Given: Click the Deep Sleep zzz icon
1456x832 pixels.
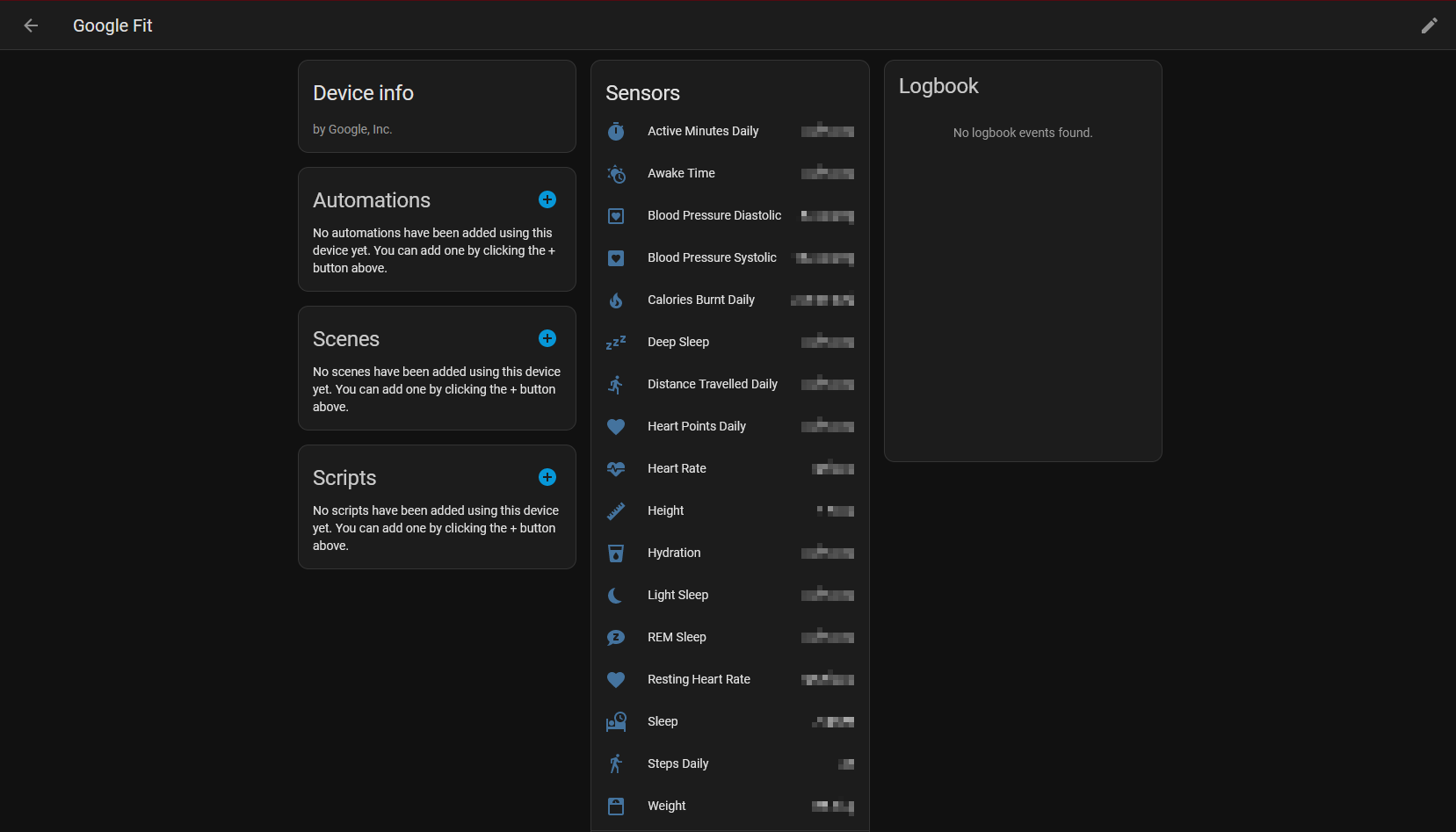Looking at the screenshot, I should (616, 342).
